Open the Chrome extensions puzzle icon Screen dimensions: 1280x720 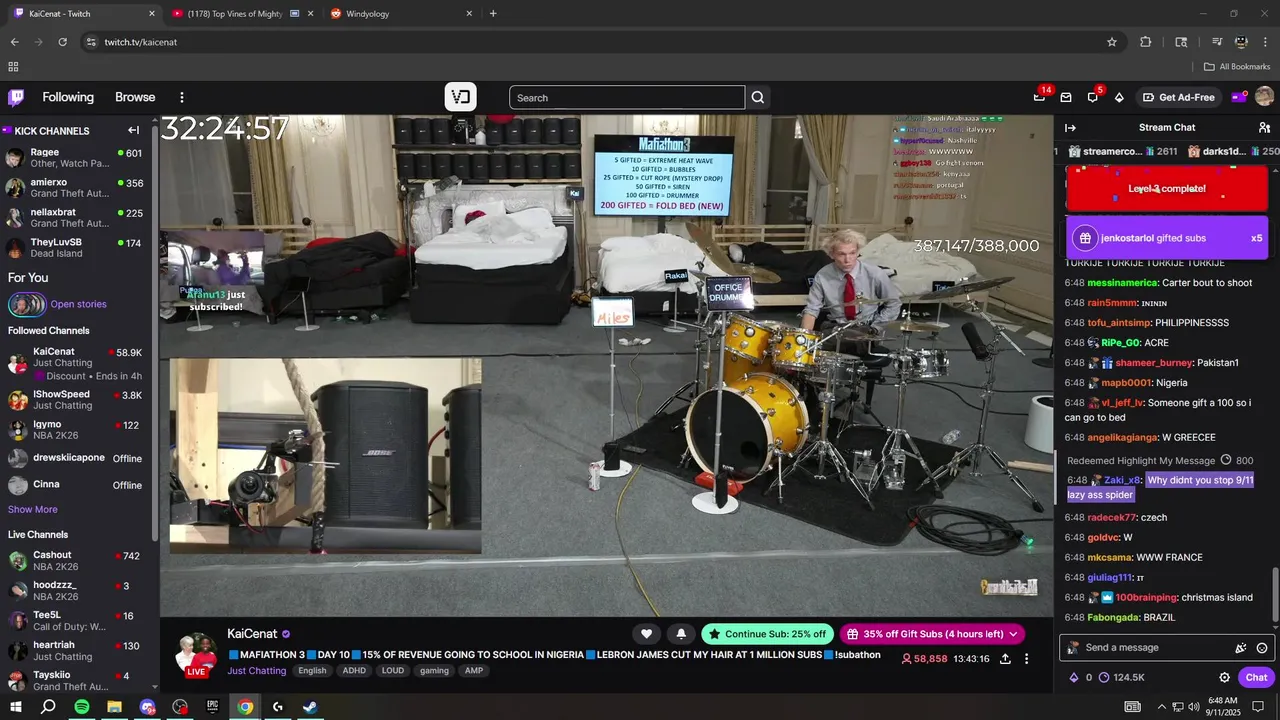click(x=1146, y=42)
